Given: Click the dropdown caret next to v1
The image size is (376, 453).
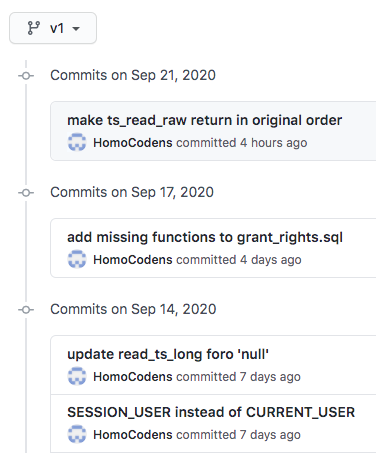Looking at the screenshot, I should click(76, 29).
